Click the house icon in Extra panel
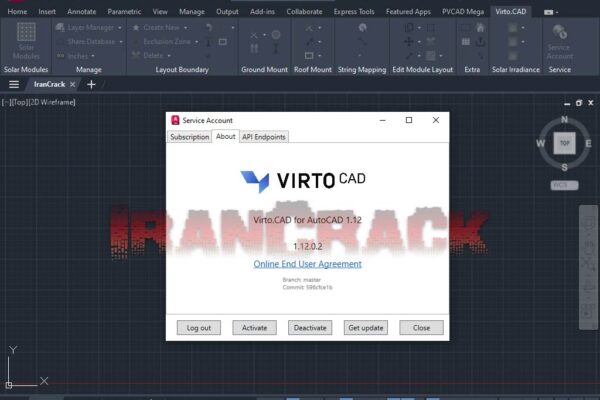Screen dimensions: 600x400 480,28
